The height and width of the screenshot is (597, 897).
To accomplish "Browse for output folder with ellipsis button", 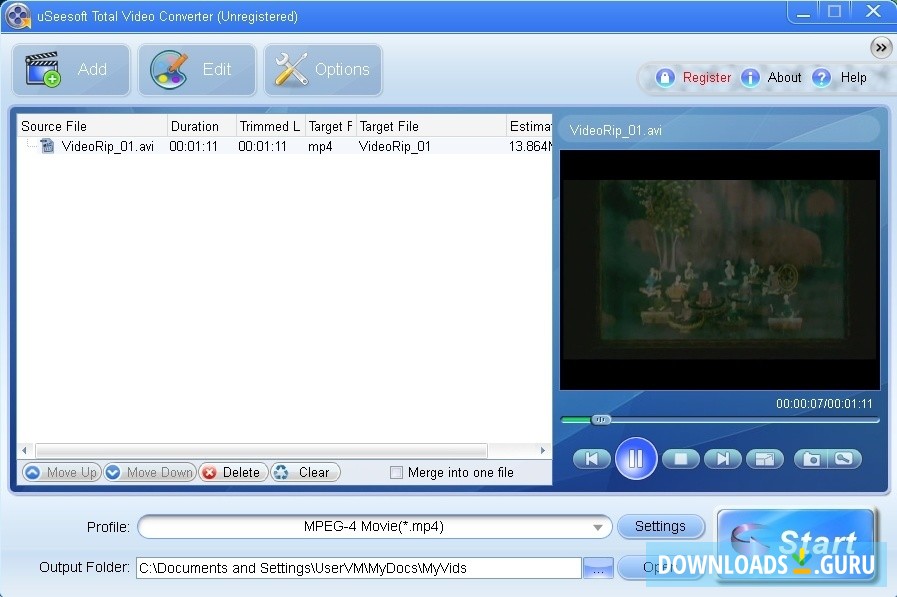I will click(598, 568).
